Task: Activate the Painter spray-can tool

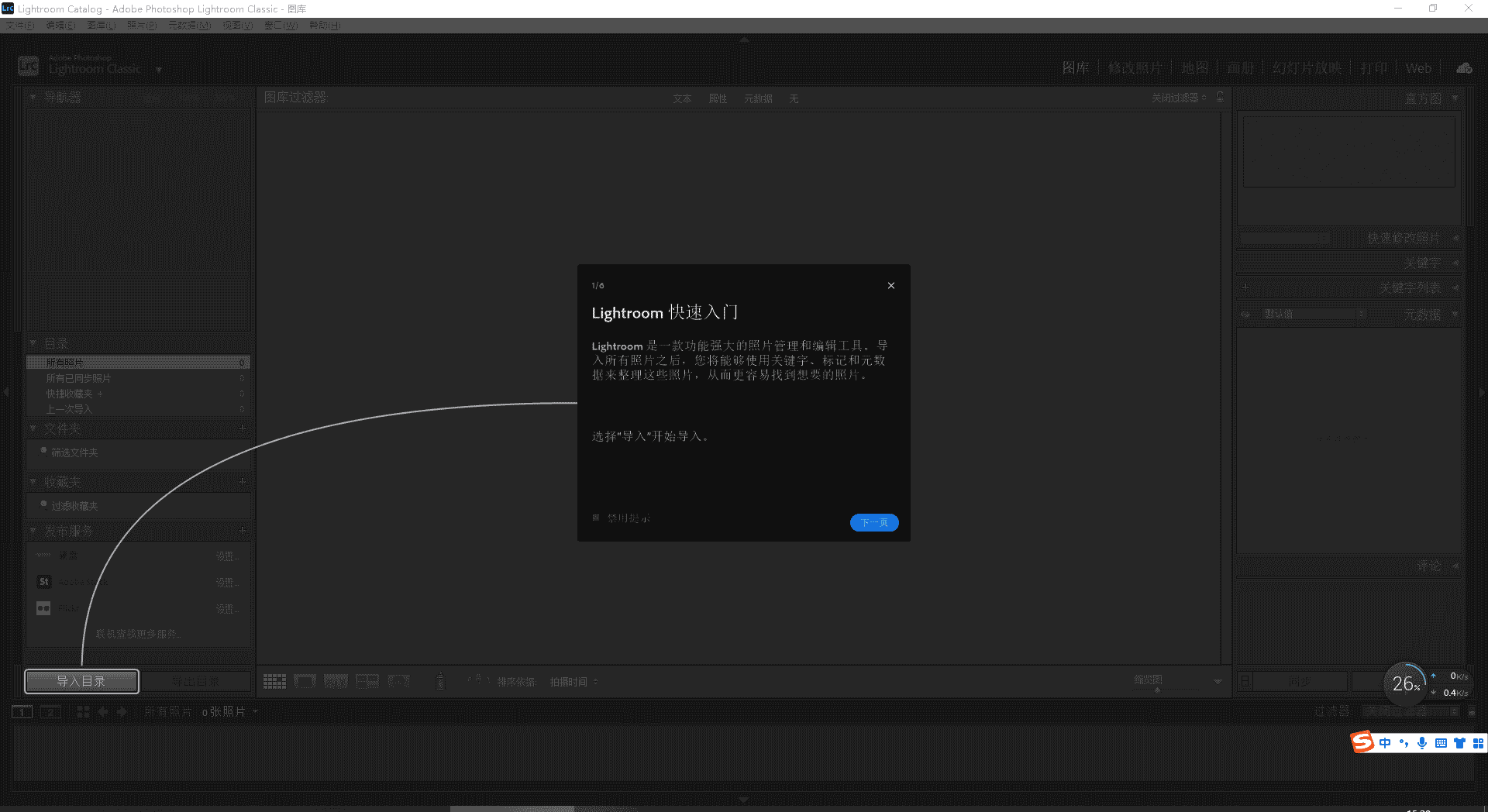Action: click(440, 682)
